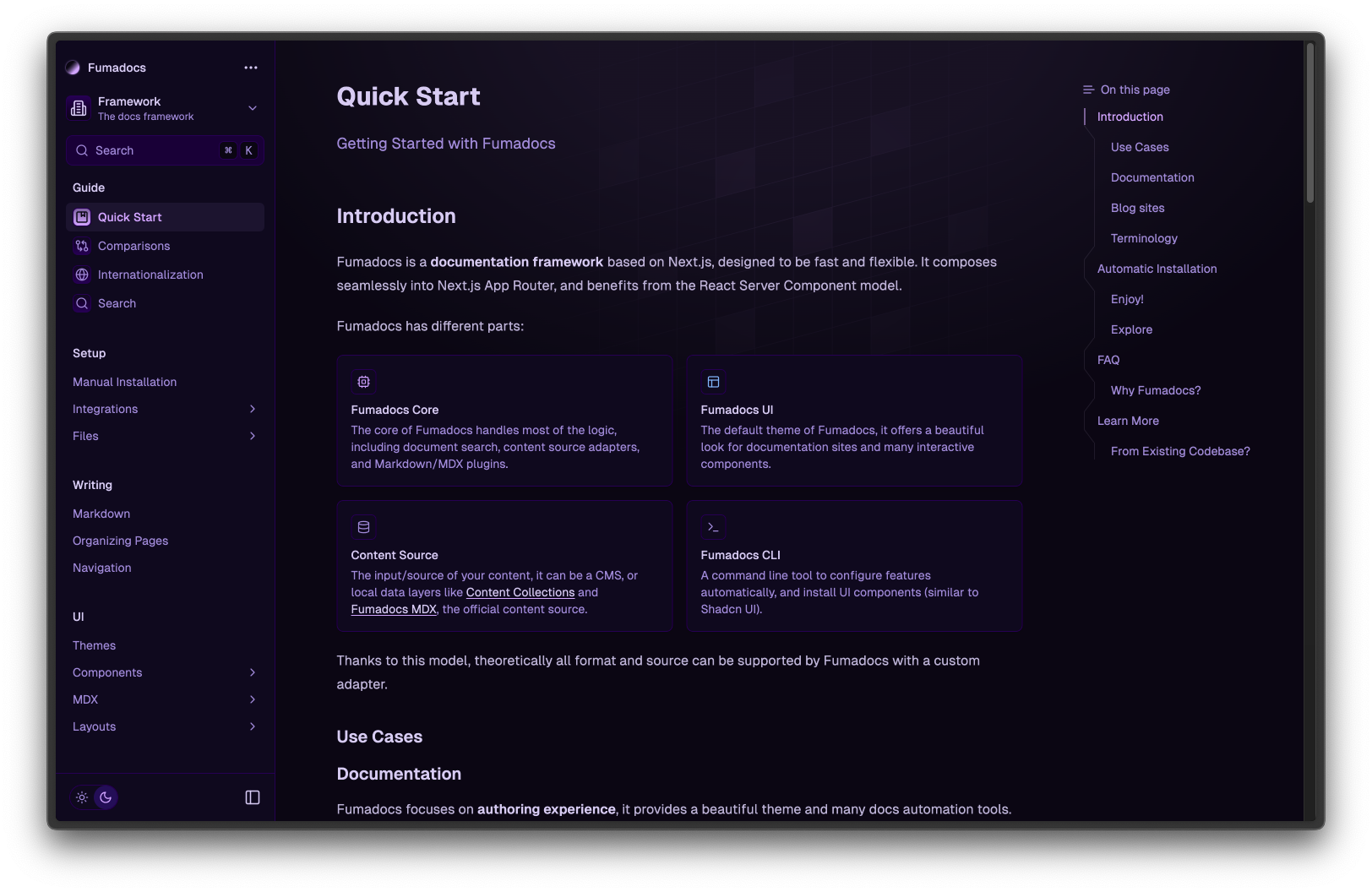Click the Fumadocs CLI terminal icon

coord(714,527)
